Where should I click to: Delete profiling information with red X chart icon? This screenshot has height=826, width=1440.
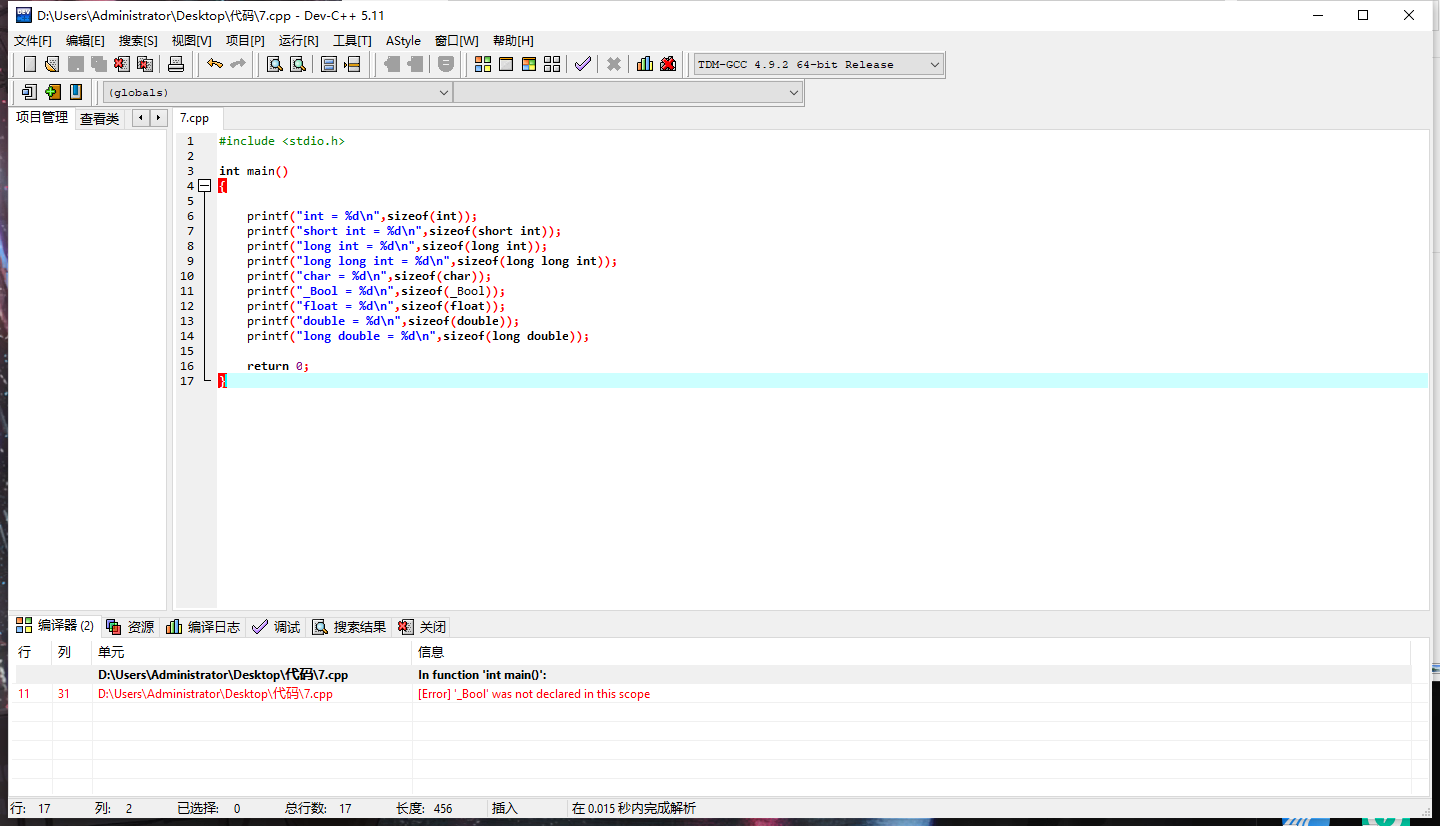668,64
